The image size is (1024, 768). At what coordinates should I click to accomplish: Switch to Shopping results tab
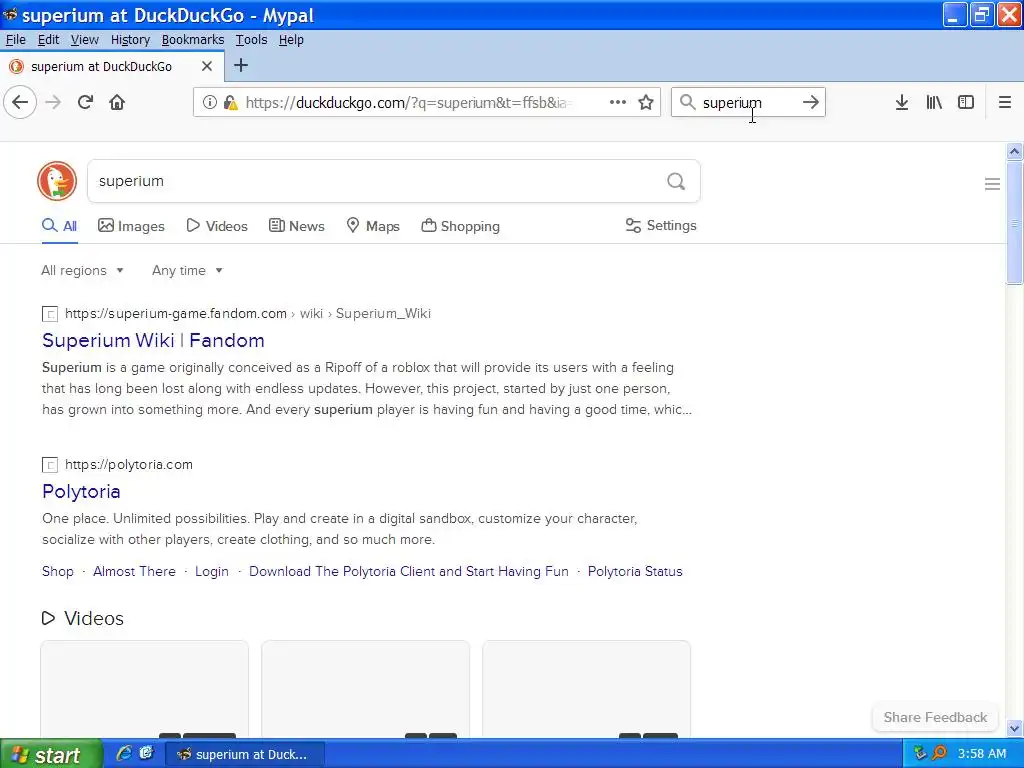(460, 226)
